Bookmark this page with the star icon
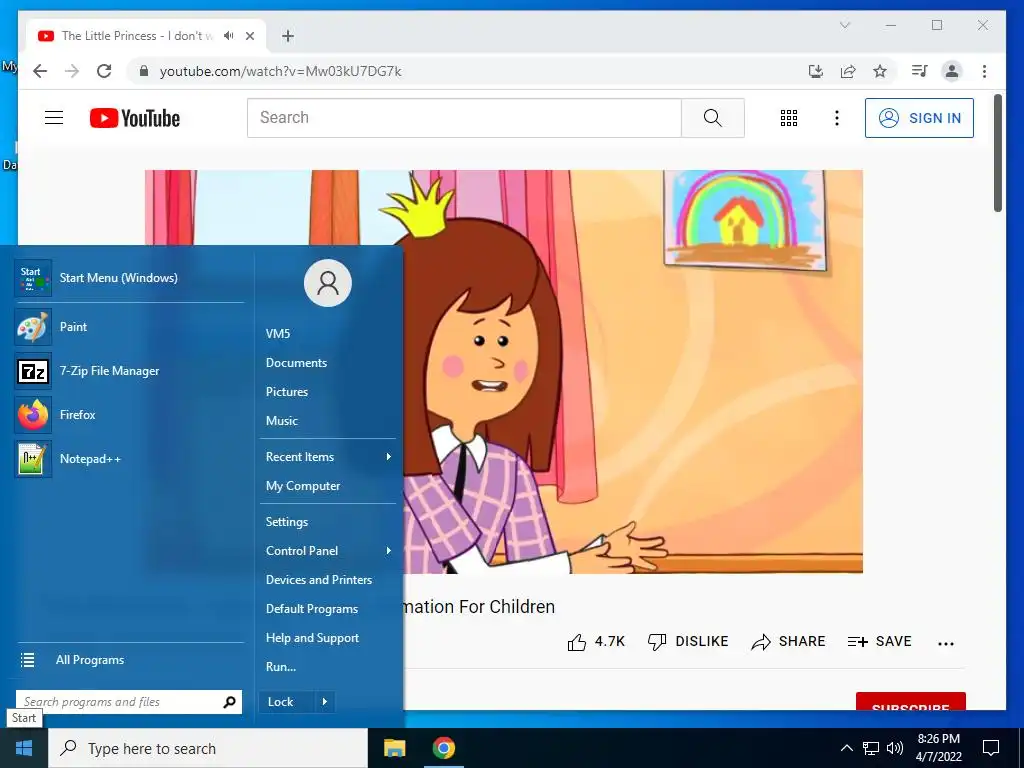This screenshot has width=1024, height=768. click(880, 71)
